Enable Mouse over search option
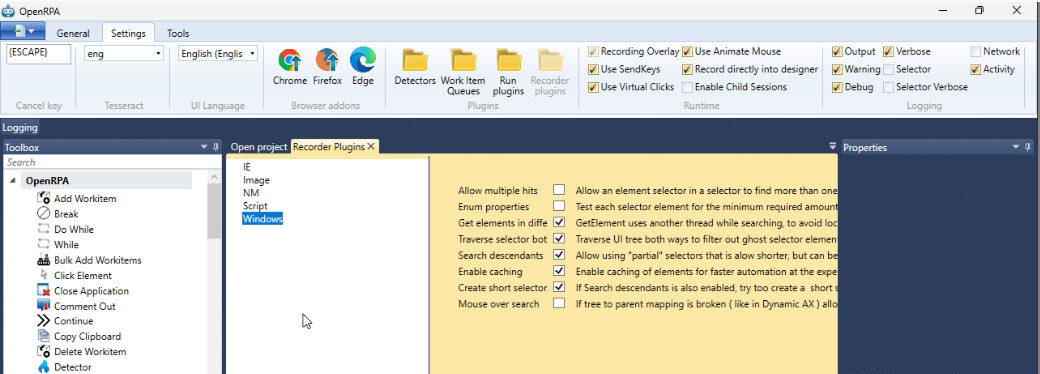Image resolution: width=1040 pixels, height=374 pixels. point(559,304)
